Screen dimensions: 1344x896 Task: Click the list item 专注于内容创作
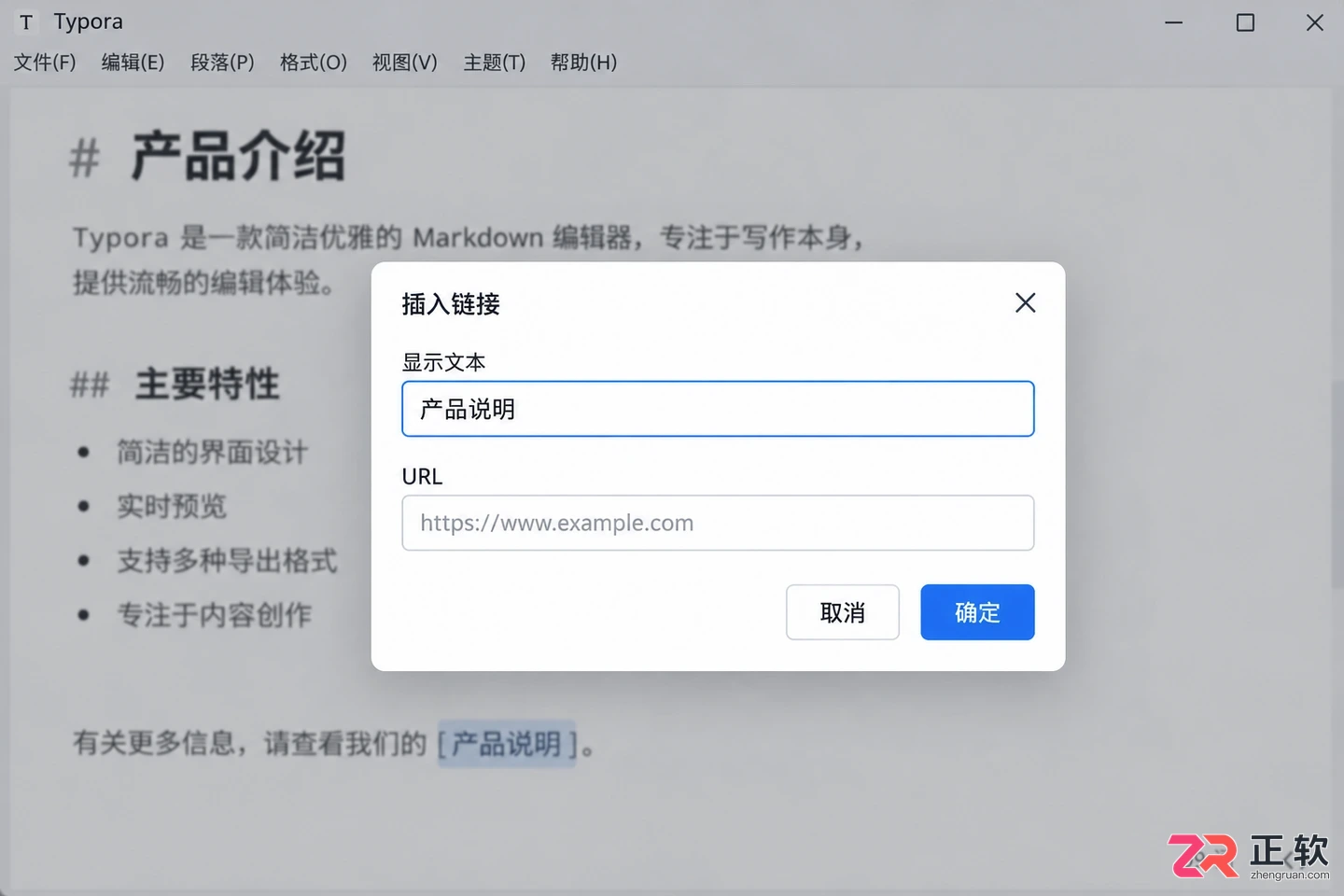[x=214, y=615]
